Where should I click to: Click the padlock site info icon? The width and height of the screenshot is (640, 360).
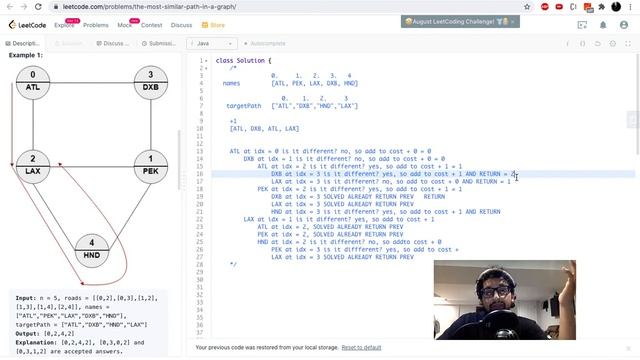click(56, 7)
